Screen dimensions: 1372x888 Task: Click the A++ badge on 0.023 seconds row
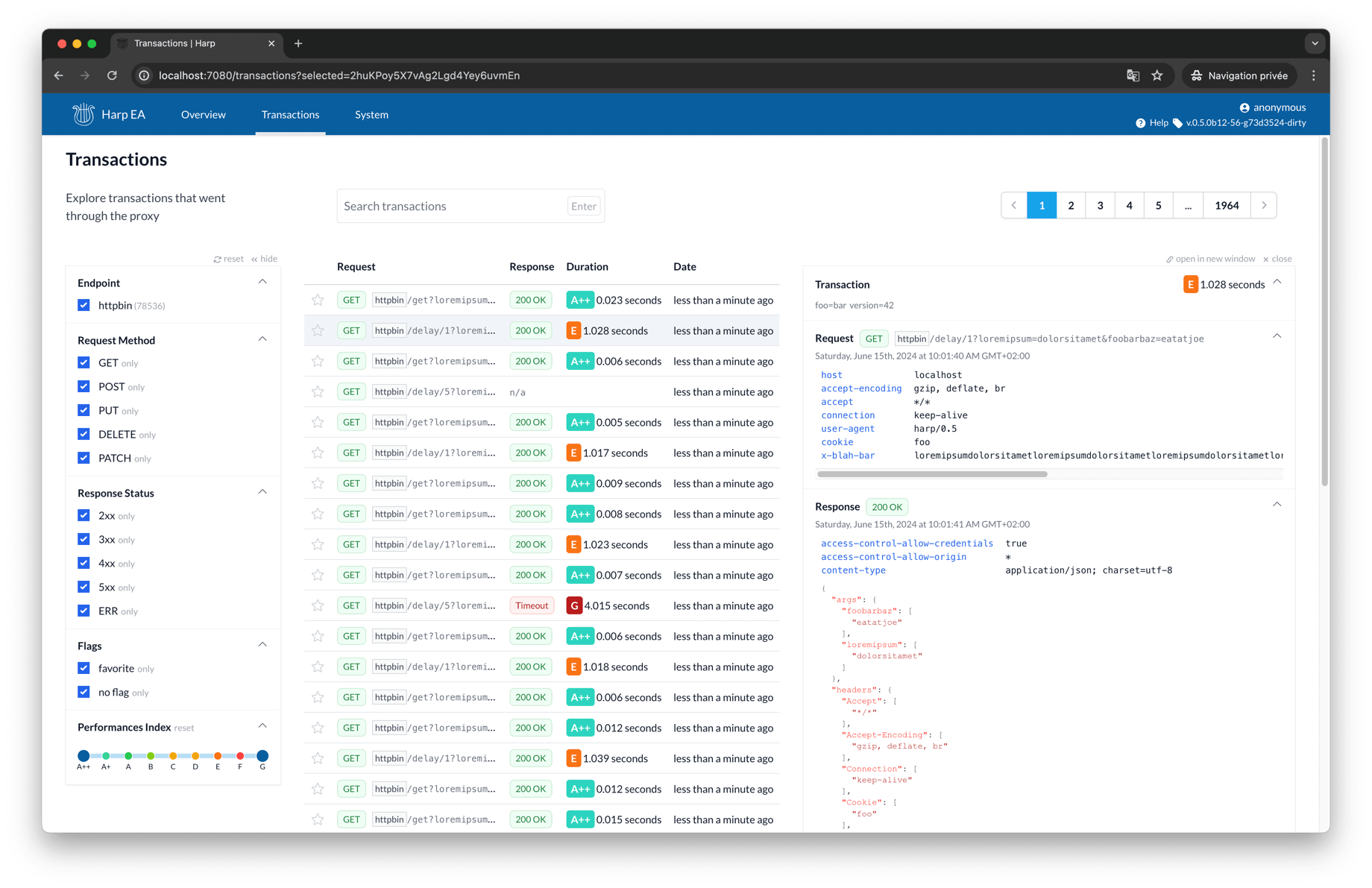[x=579, y=300]
